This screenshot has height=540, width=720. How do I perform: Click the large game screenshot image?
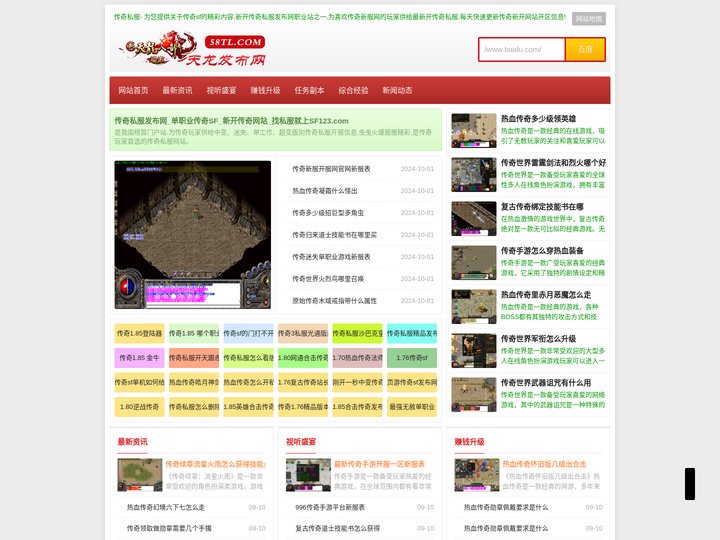(192, 235)
